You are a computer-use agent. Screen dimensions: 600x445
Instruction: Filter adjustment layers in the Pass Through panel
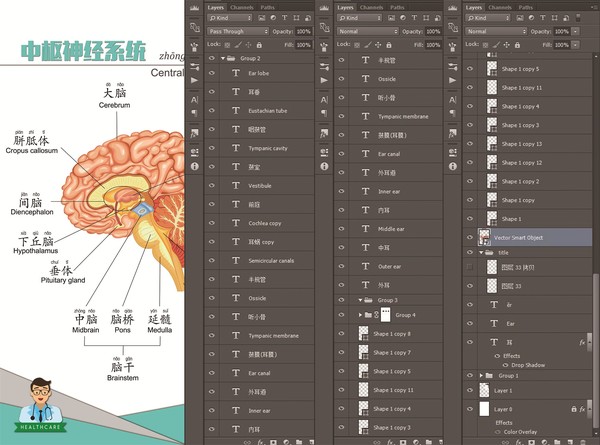coord(273,18)
